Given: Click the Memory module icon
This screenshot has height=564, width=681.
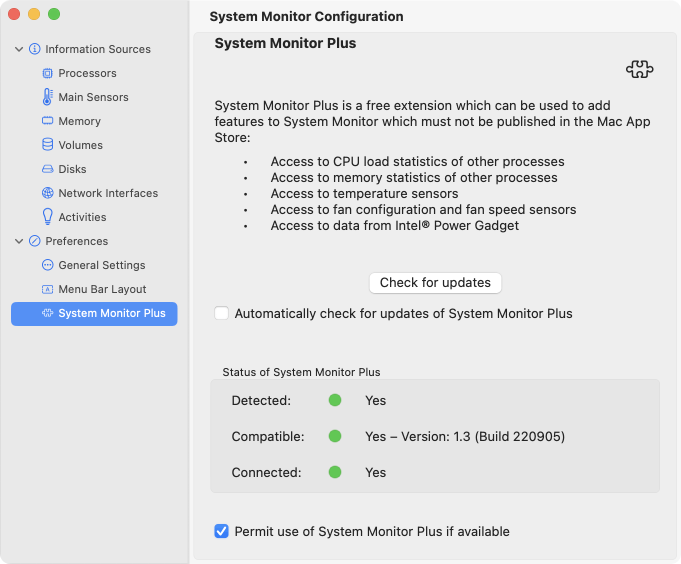Looking at the screenshot, I should (x=47, y=121).
